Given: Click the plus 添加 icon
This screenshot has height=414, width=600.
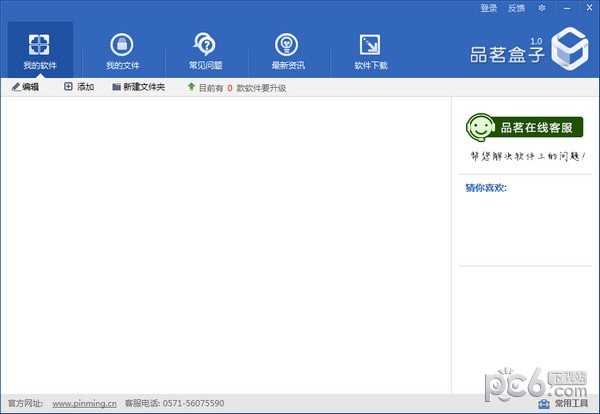Looking at the screenshot, I should click(68, 86).
